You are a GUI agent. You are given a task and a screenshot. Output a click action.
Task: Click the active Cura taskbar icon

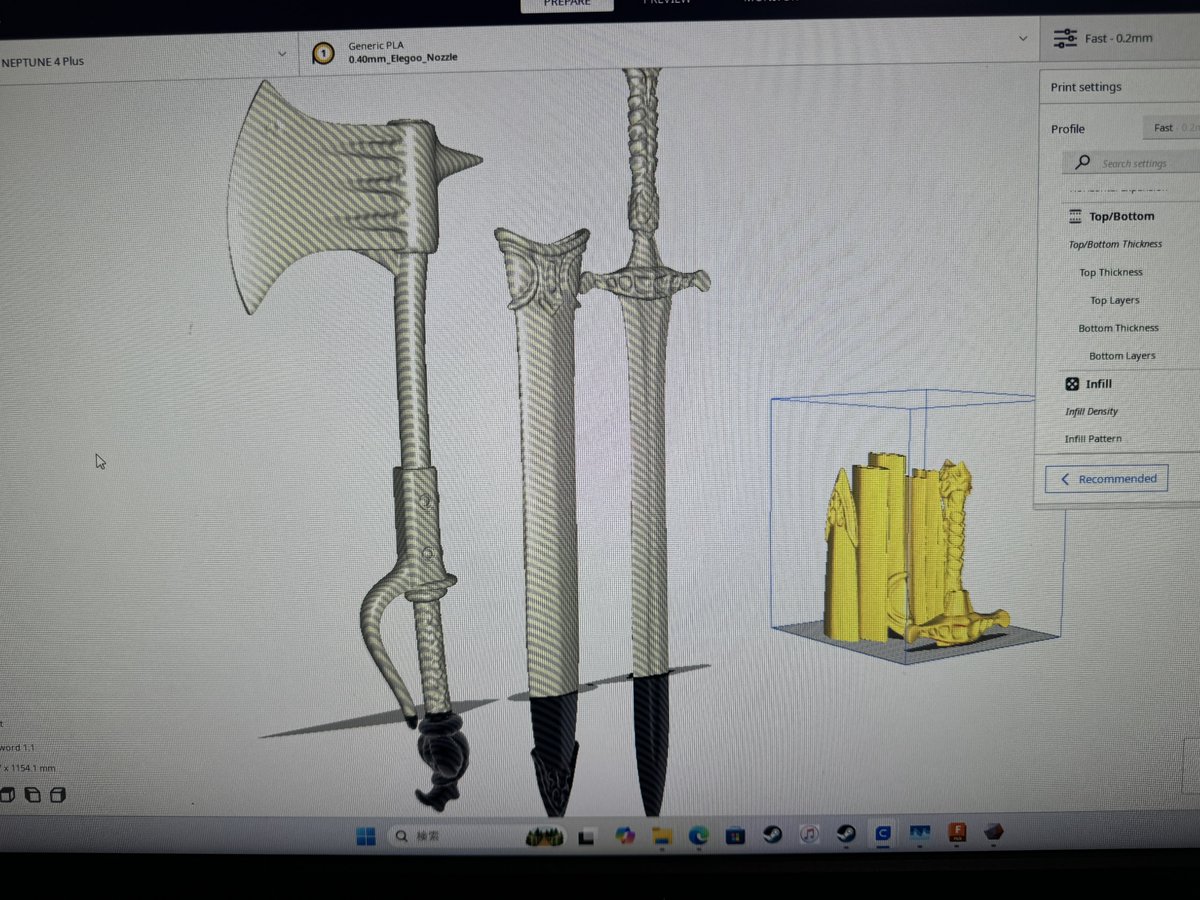coord(883,833)
